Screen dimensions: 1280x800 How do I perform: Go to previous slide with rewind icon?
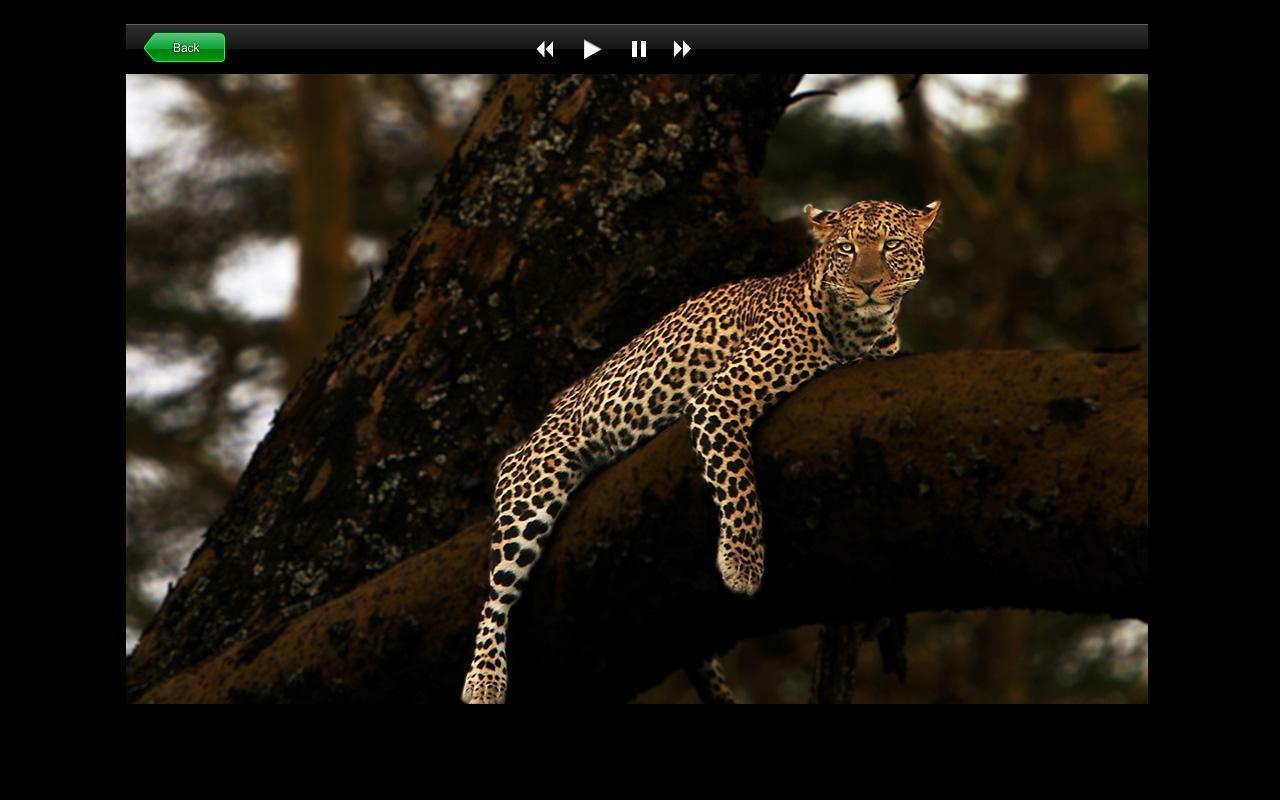point(545,49)
